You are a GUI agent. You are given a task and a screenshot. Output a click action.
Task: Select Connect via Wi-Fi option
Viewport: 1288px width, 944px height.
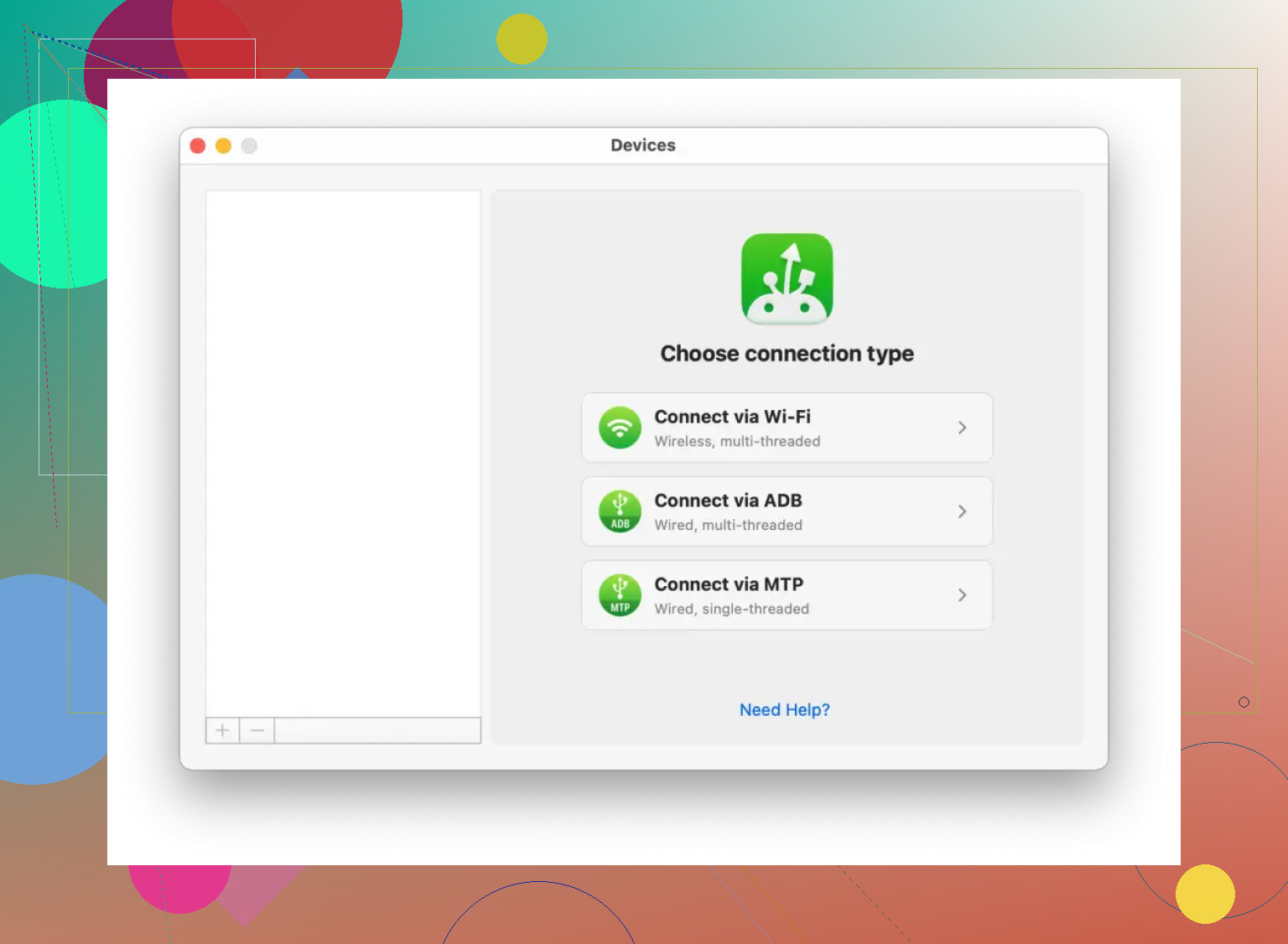click(x=787, y=428)
